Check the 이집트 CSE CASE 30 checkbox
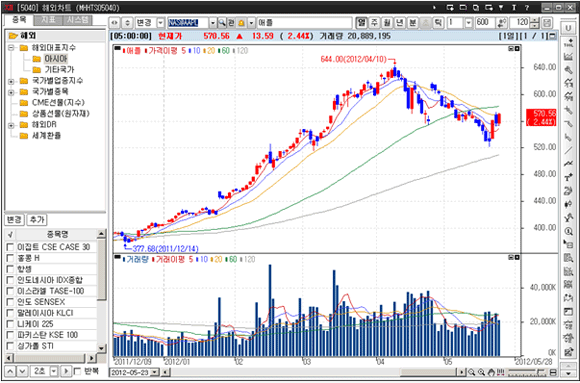Screen dimensions: 580x383 [10, 247]
